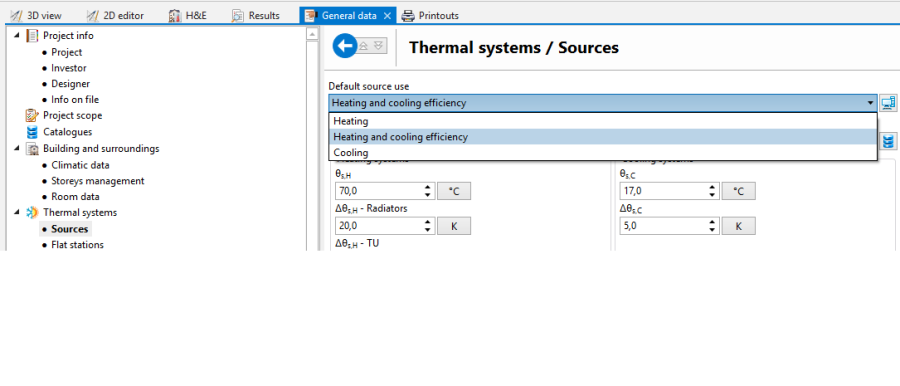Image resolution: width=900 pixels, height=386 pixels.
Task: Select the Room data tree item
Action: pos(75,196)
